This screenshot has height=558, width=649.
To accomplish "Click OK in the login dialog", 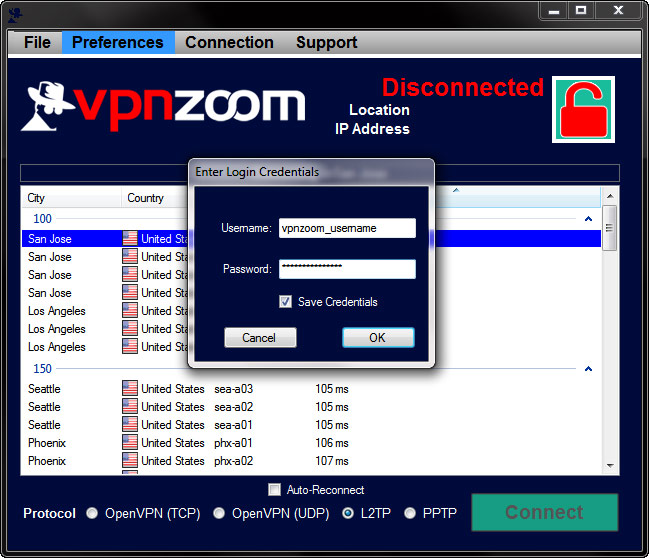I will 378,337.
